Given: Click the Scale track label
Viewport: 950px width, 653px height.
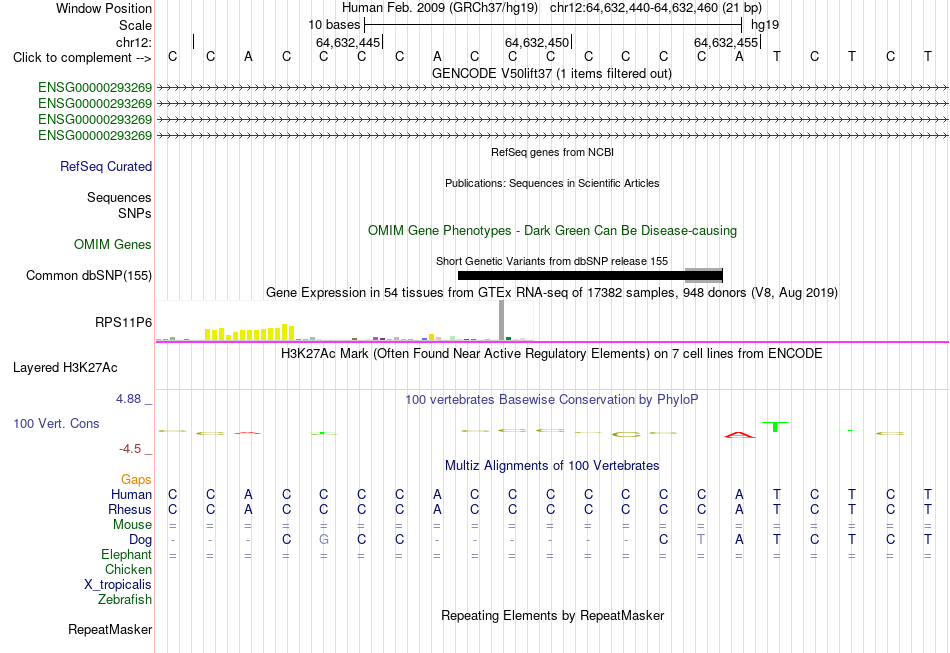Looking at the screenshot, I should [136, 25].
